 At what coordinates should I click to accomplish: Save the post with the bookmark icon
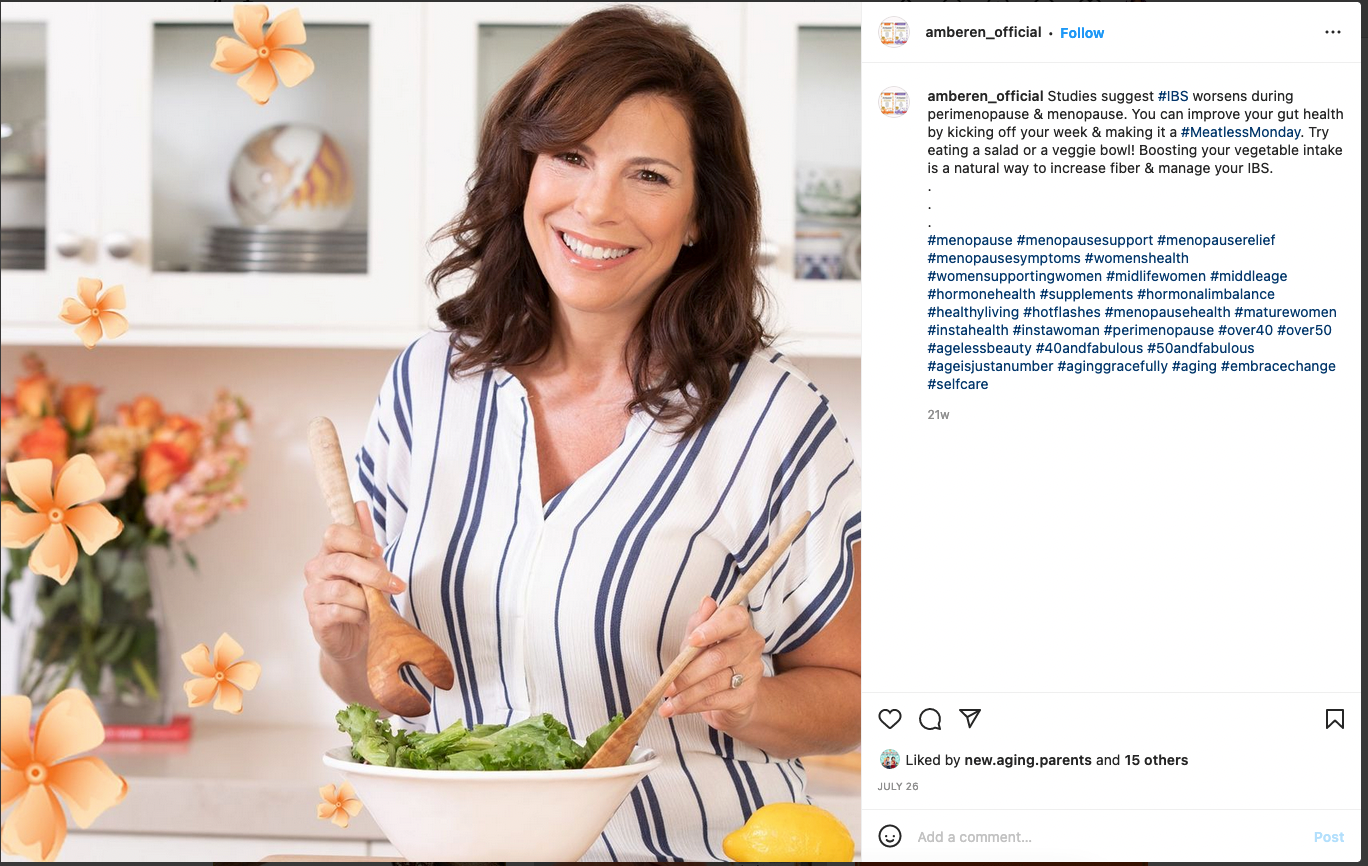(1334, 719)
